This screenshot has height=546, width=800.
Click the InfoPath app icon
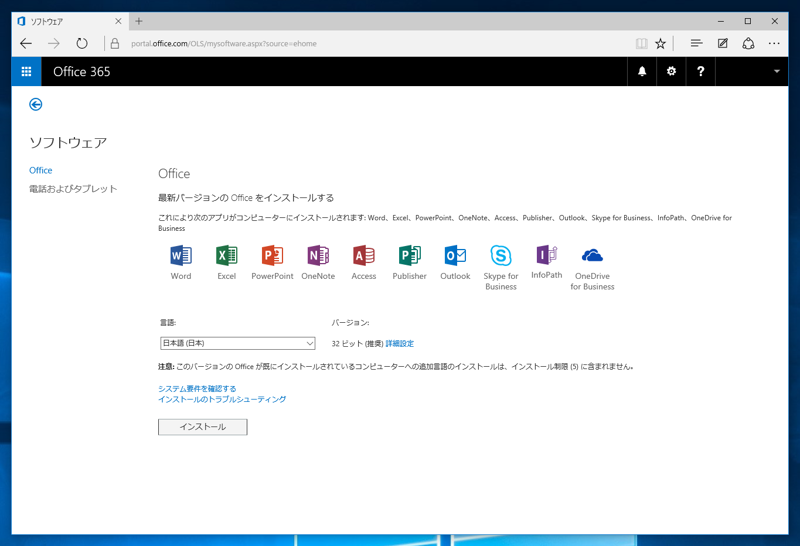[x=546, y=255]
